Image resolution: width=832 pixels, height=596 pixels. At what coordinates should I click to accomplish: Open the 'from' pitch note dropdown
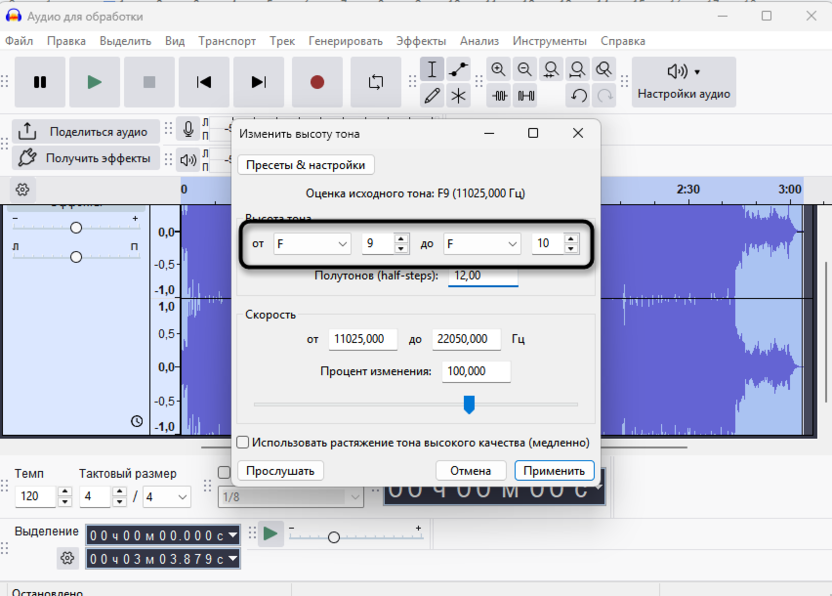(312, 244)
